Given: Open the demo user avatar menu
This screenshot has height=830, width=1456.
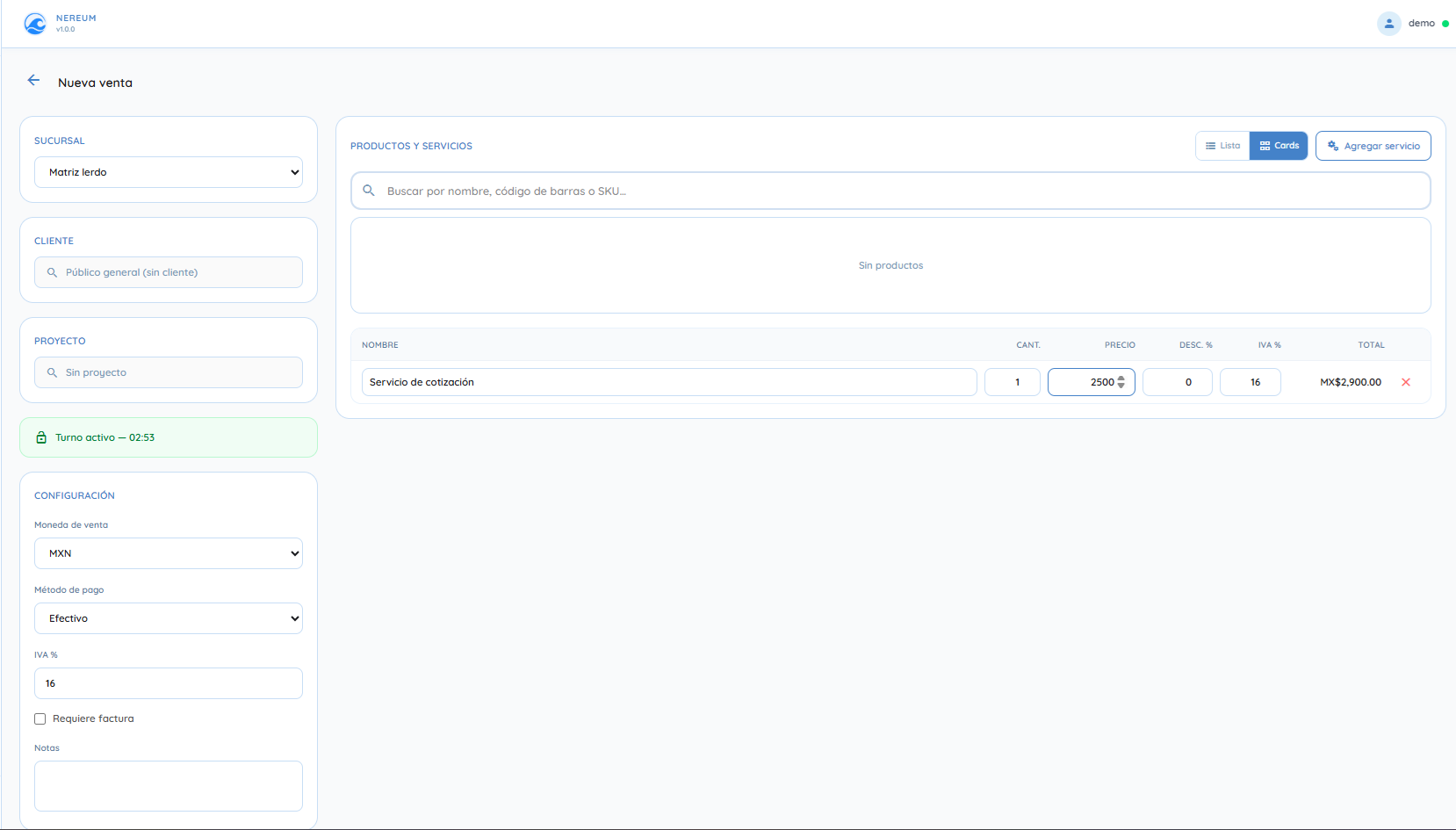Looking at the screenshot, I should [1388, 24].
